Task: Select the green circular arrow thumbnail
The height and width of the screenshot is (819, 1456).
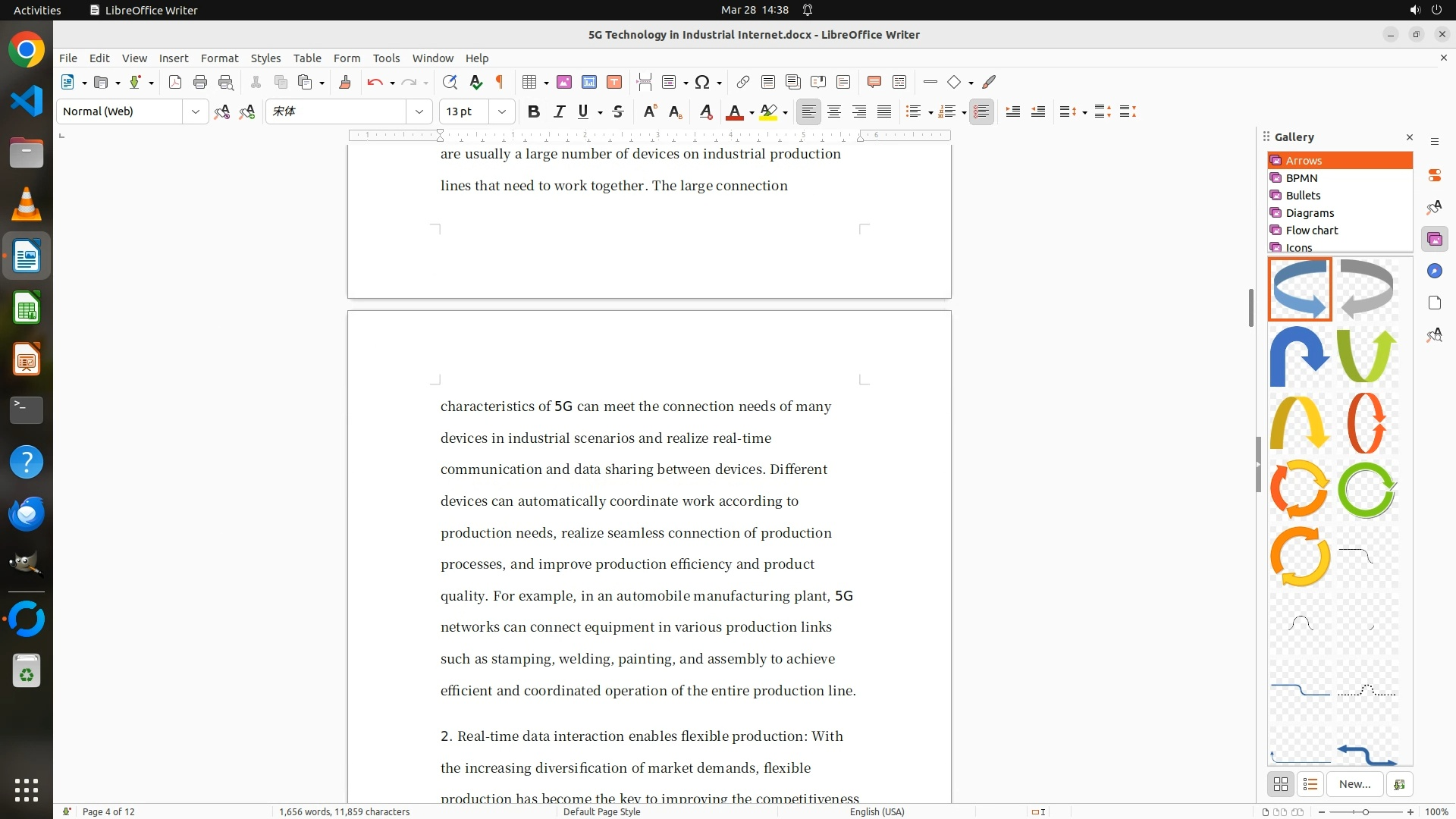Action: click(x=1367, y=491)
